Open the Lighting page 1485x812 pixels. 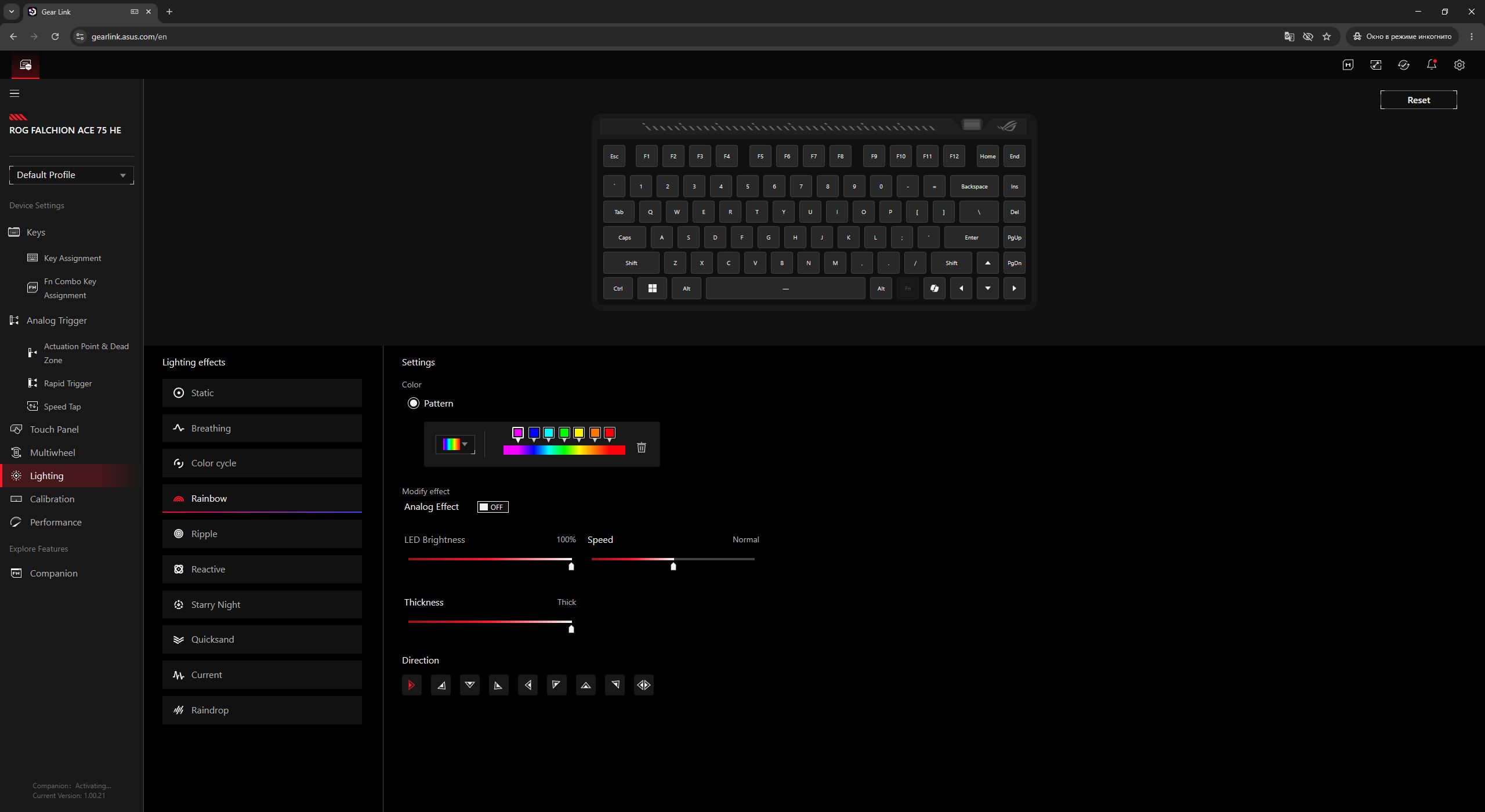pos(47,476)
